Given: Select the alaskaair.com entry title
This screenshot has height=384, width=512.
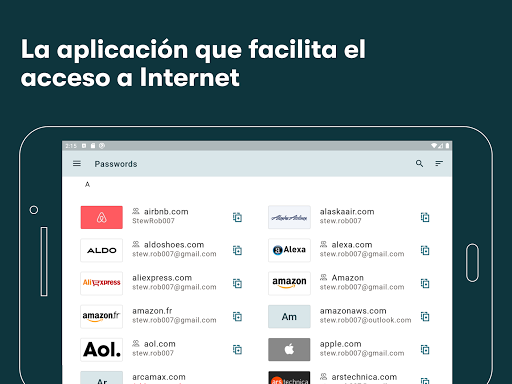Looking at the screenshot, I should 347,212.
